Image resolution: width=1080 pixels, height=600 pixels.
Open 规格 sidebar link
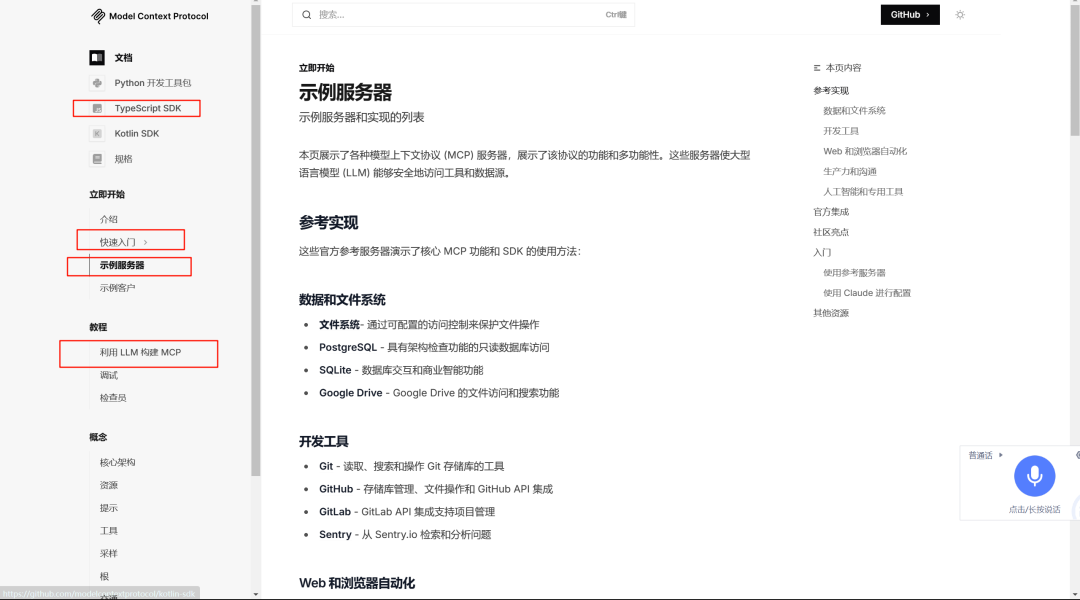[123, 159]
